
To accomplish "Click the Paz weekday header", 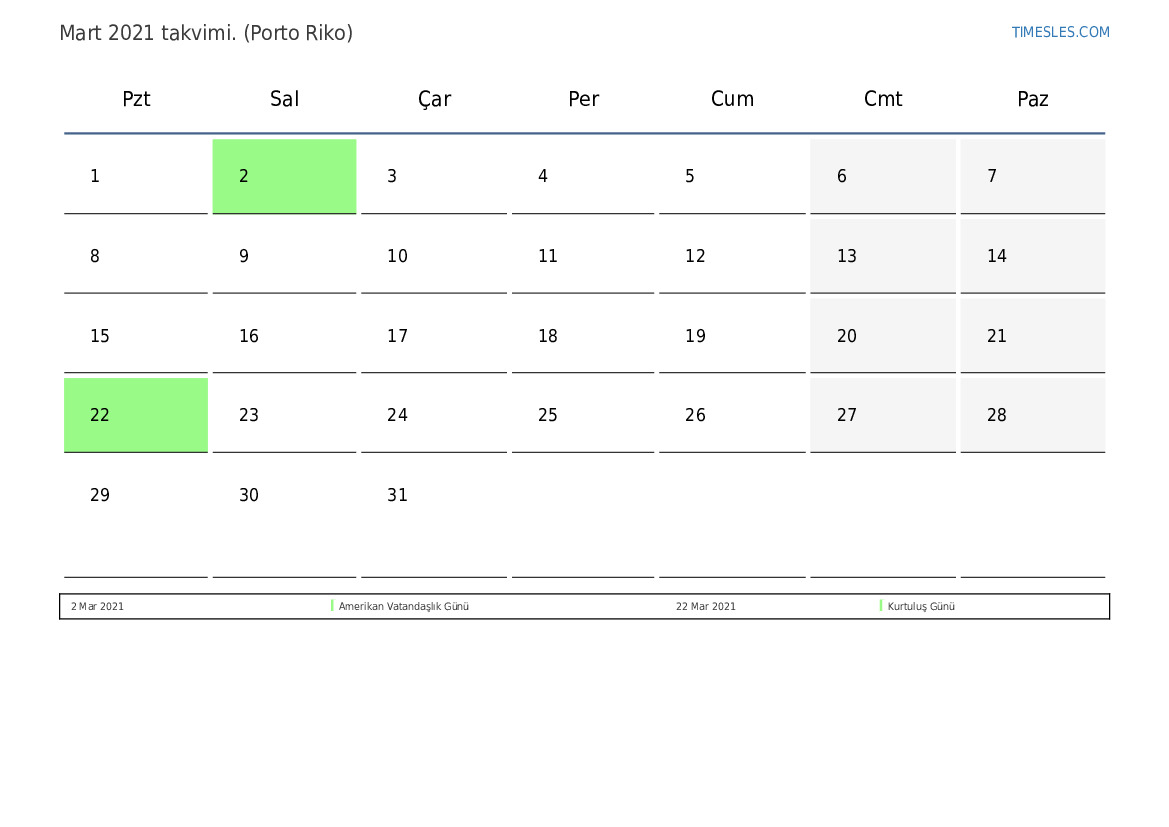I will point(1033,99).
